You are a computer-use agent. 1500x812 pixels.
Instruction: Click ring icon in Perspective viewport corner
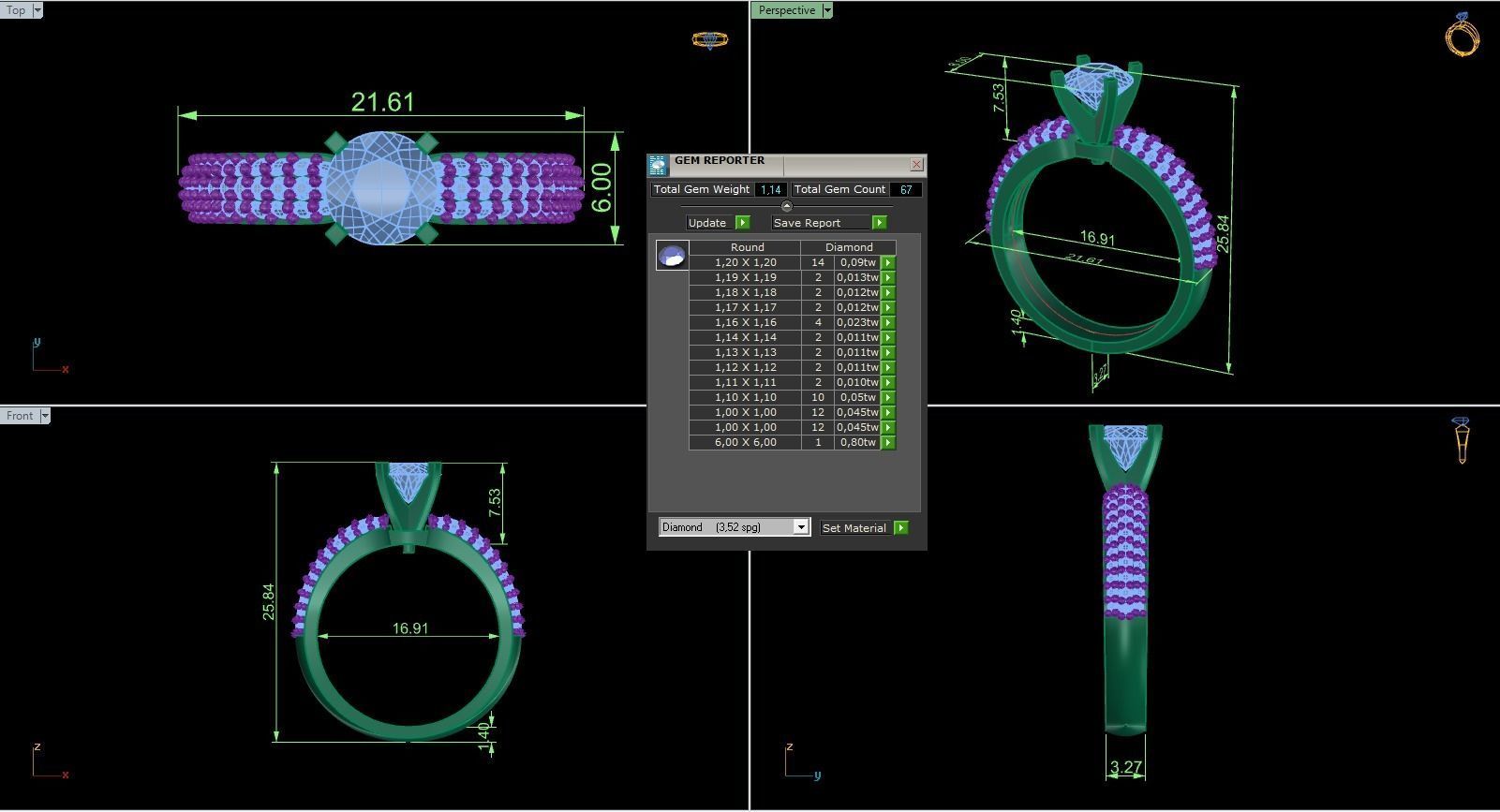click(x=1462, y=35)
